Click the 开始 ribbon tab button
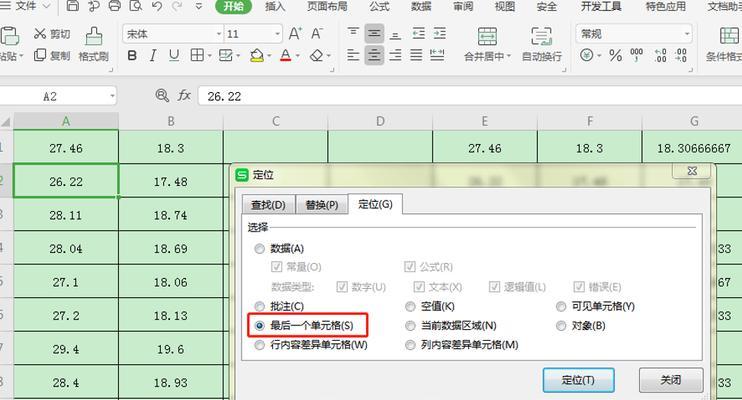Viewport: 742px width, 400px height. (233, 6)
